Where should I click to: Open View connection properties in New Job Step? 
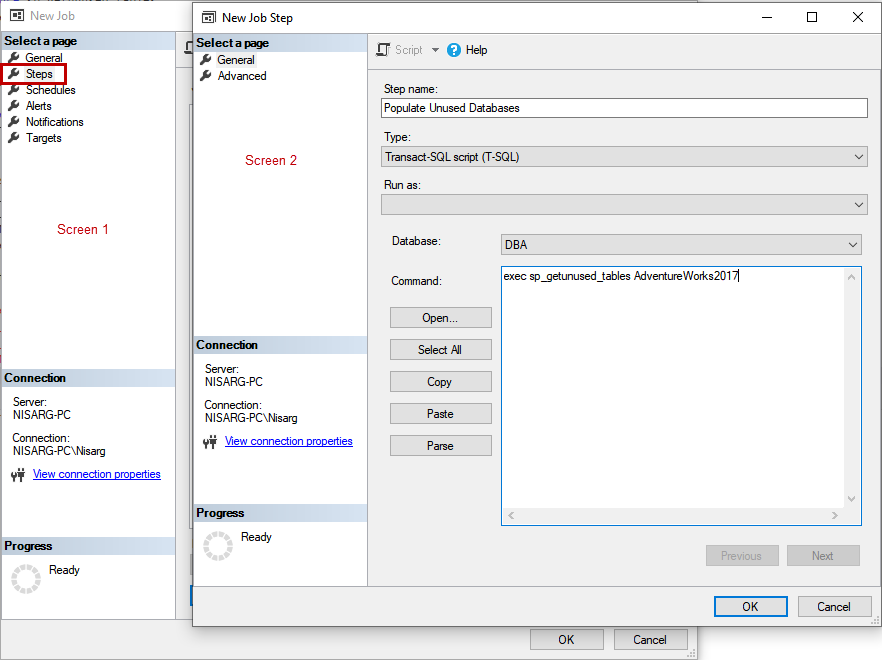click(x=289, y=441)
